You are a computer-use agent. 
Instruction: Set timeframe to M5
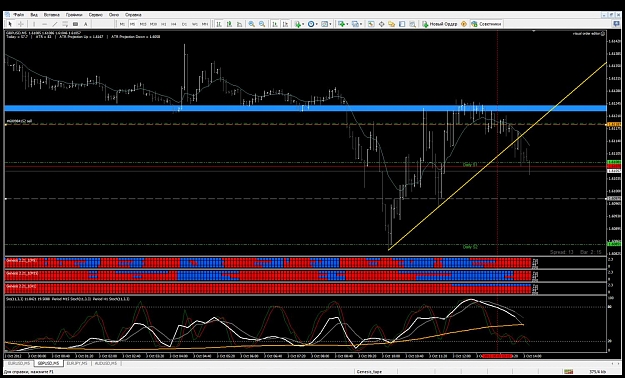pyautogui.click(x=132, y=24)
